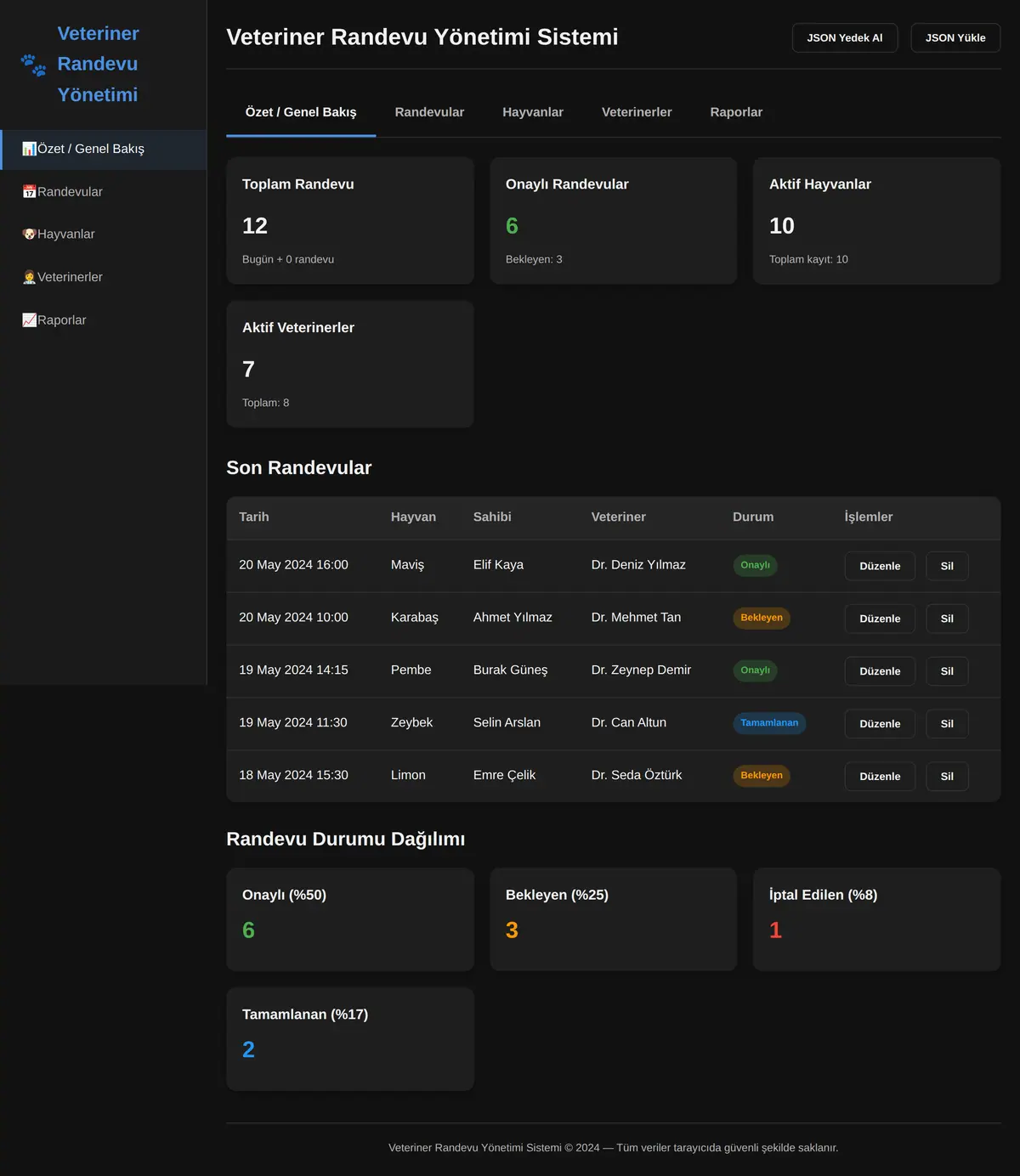This screenshot has height=1176, width=1020.
Task: Delete the Maviş appointment with Sil
Action: point(947,566)
